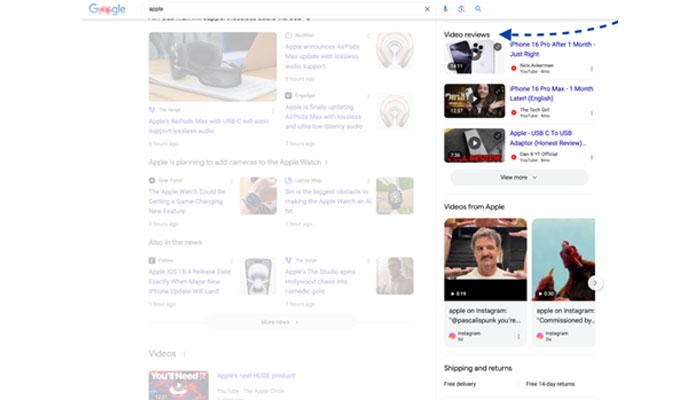Open Google Lens image search
This screenshot has width=700, height=400.
(461, 9)
